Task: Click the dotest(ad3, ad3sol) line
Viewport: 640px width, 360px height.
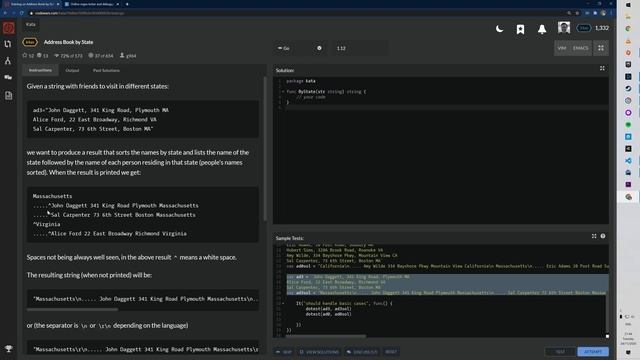Action: (328, 309)
